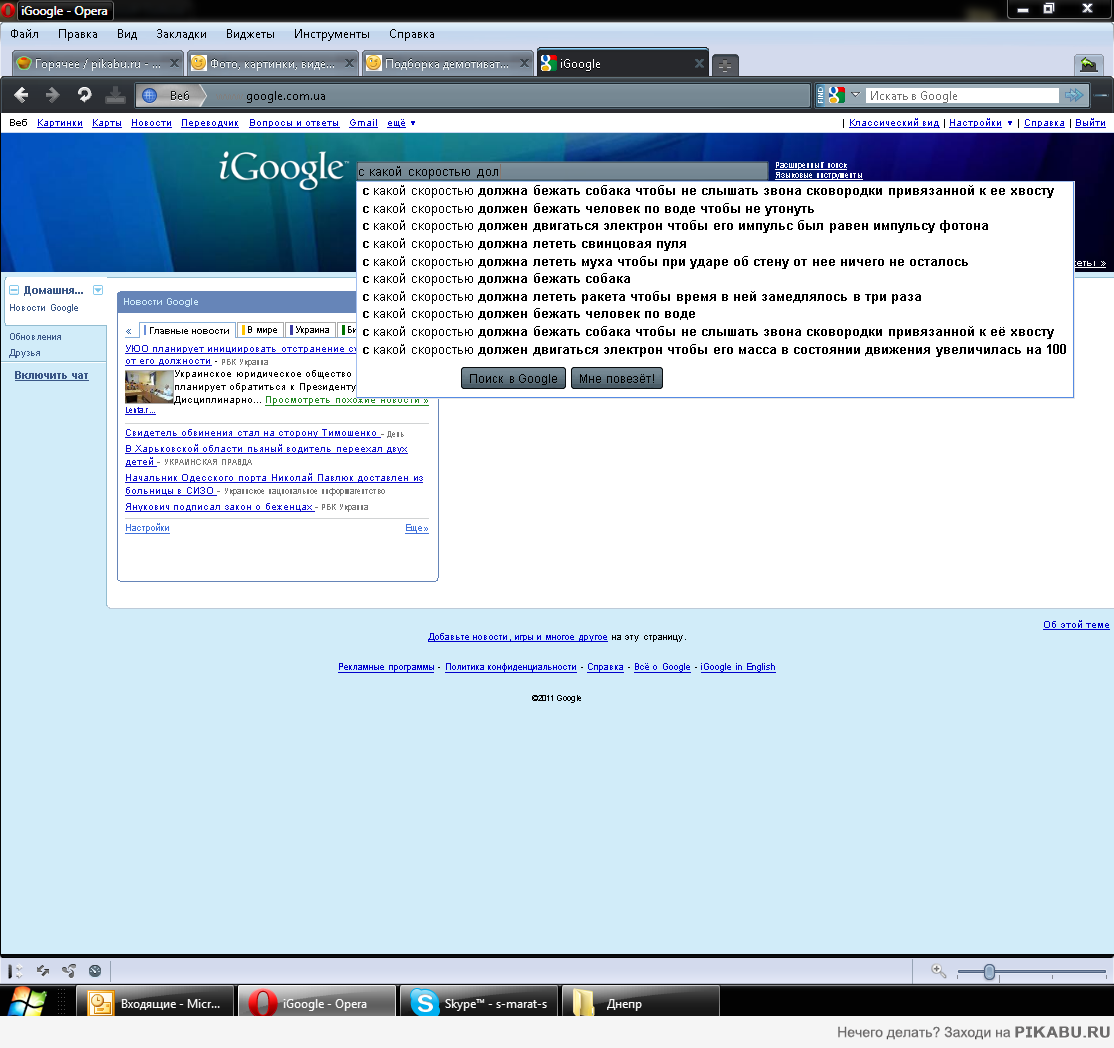This screenshot has height=1048, width=1114.
Task: Run search with the double-arrow button
Action: click(1074, 95)
